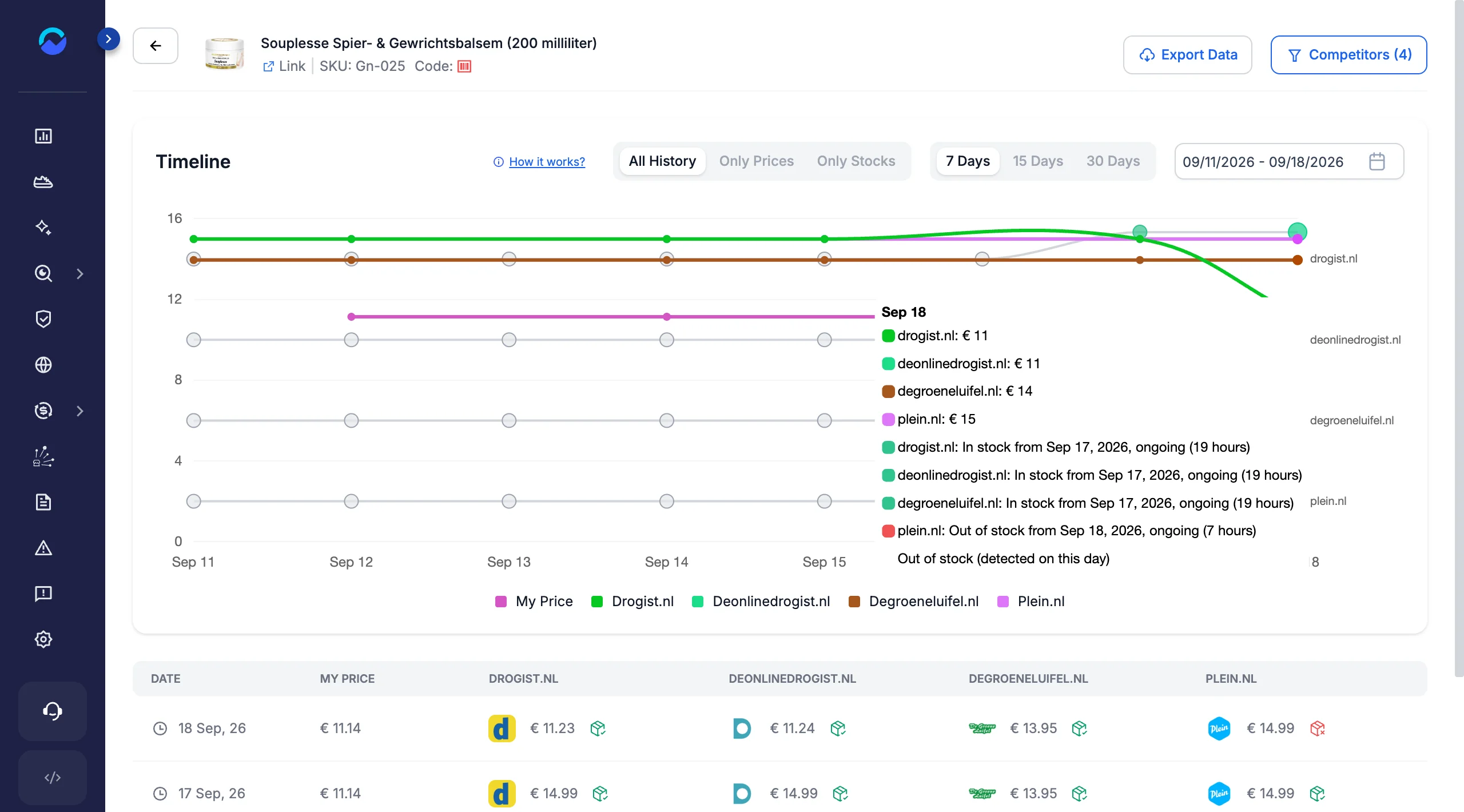Viewport: 1464px width, 812px height.
Task: Open the 'How it works?' link
Action: (547, 162)
